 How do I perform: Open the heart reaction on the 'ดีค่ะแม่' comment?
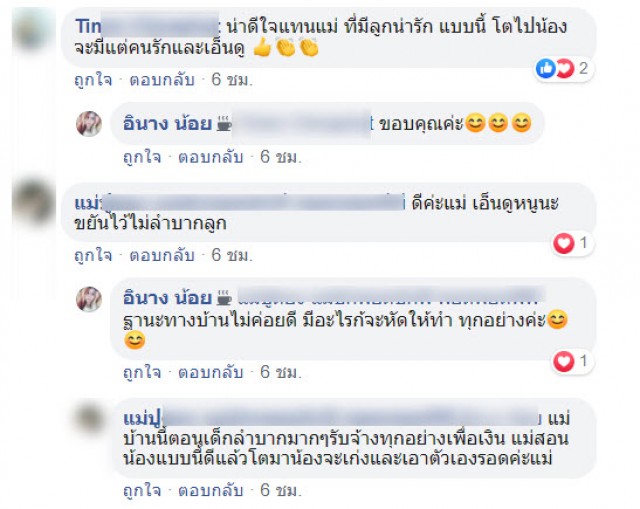(564, 243)
